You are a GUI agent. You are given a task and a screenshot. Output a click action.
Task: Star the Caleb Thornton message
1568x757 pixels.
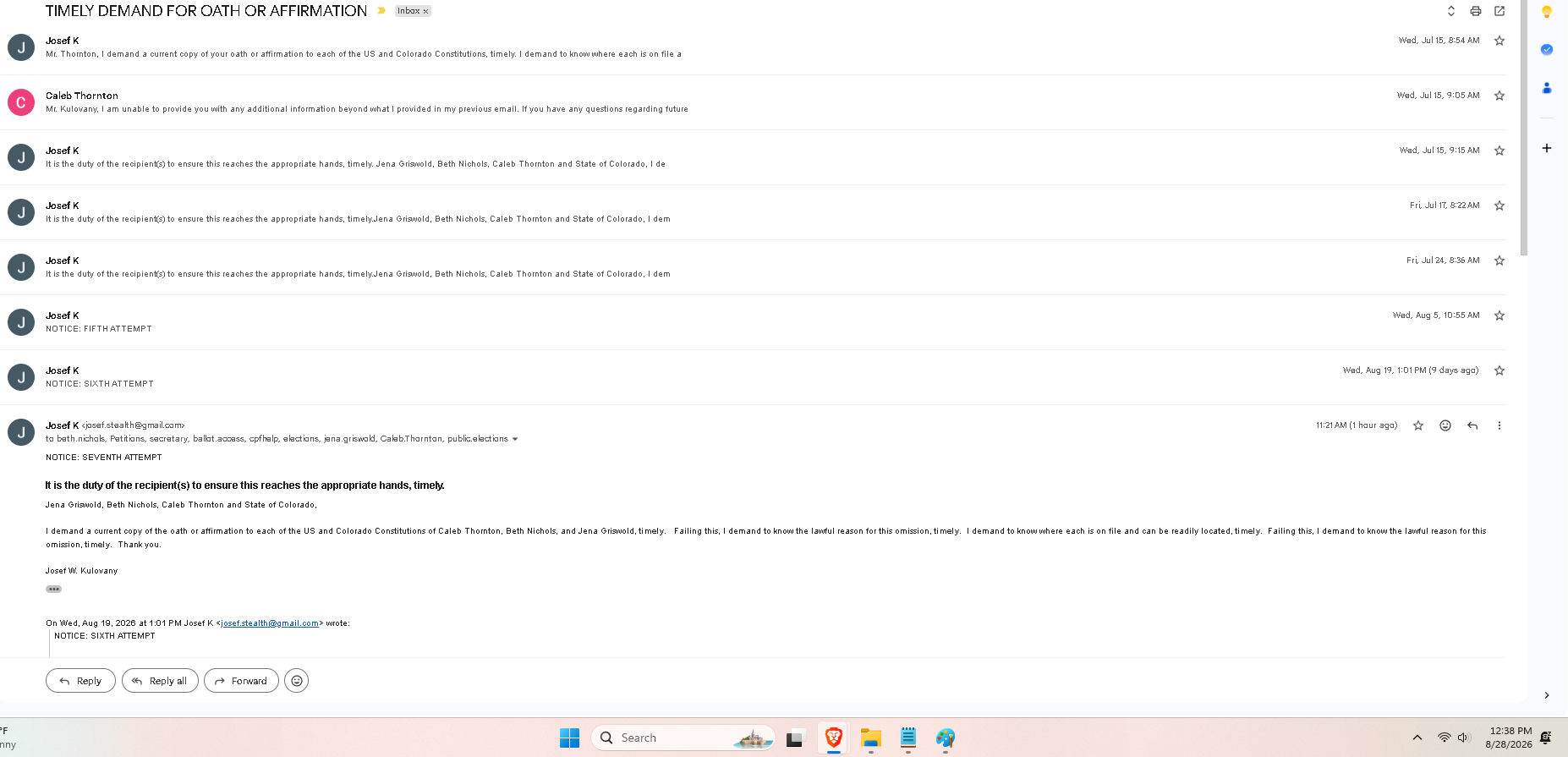click(1499, 96)
